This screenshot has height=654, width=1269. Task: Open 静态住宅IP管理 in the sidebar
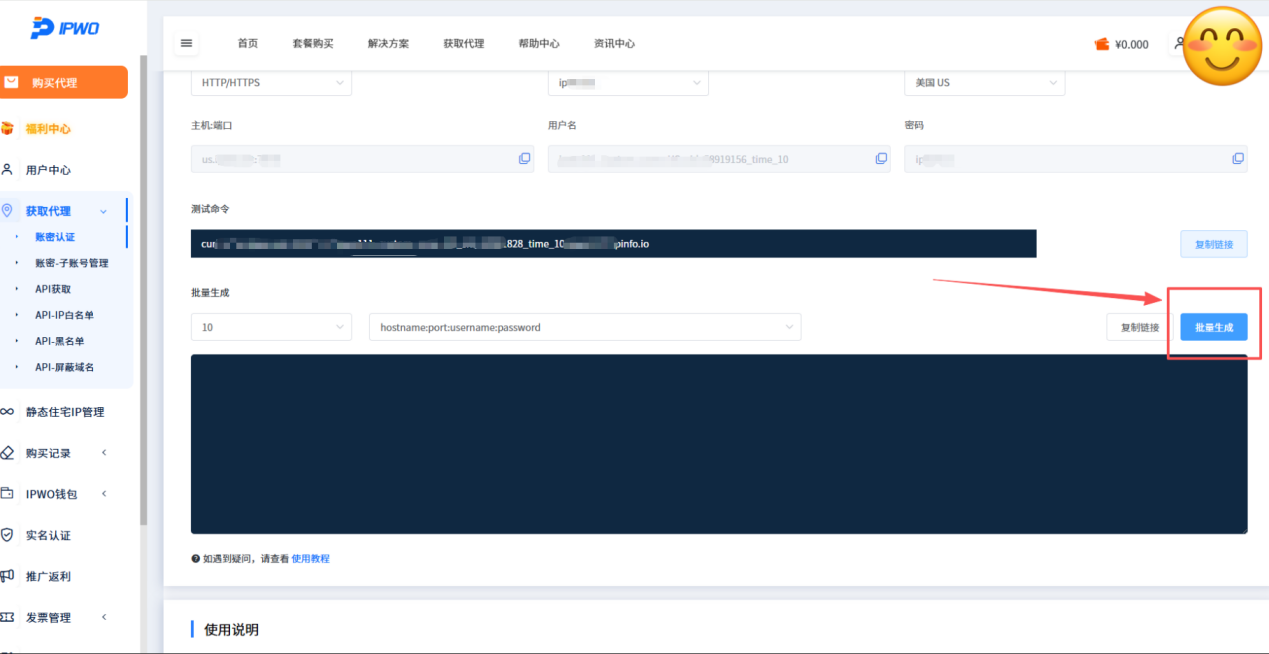pos(65,412)
